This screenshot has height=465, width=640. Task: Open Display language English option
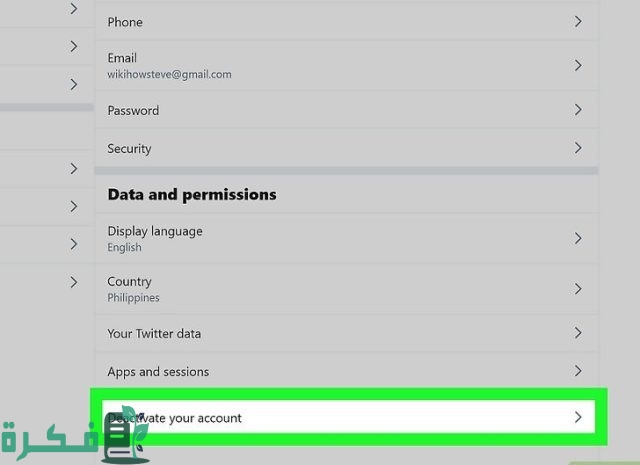tap(347, 238)
